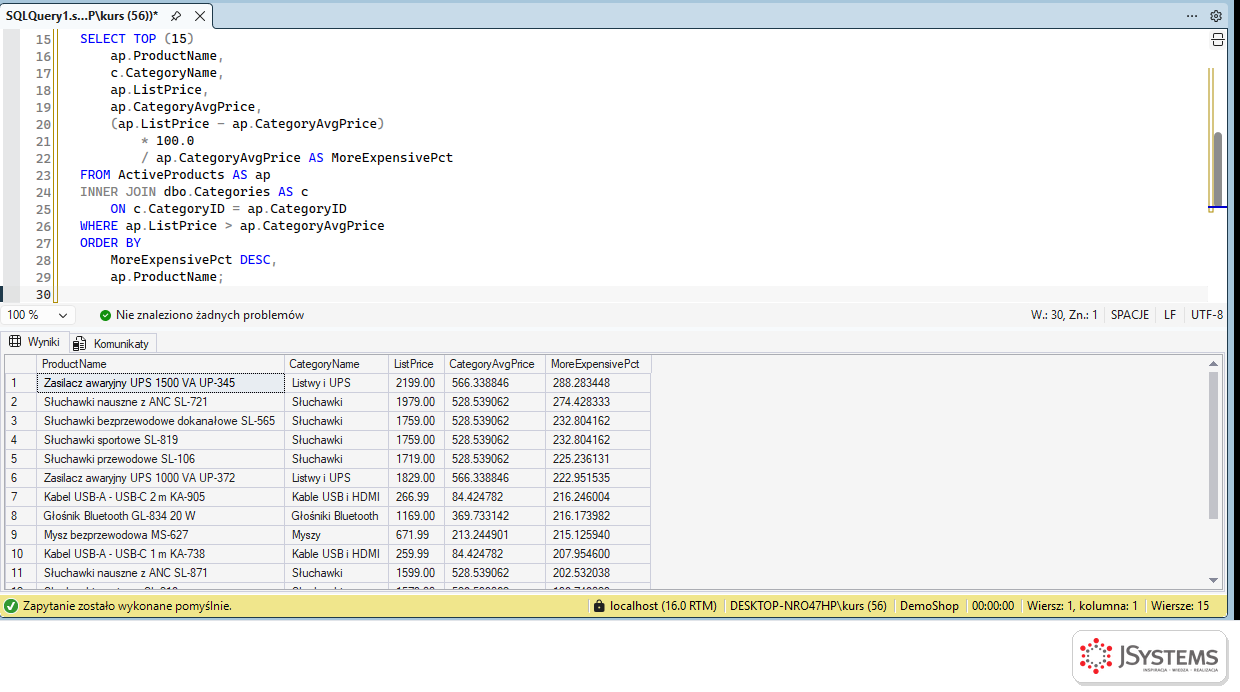This screenshot has height=692, width=1240.
Task: Pin the SQLQuery1 document tab
Action: tap(176, 16)
